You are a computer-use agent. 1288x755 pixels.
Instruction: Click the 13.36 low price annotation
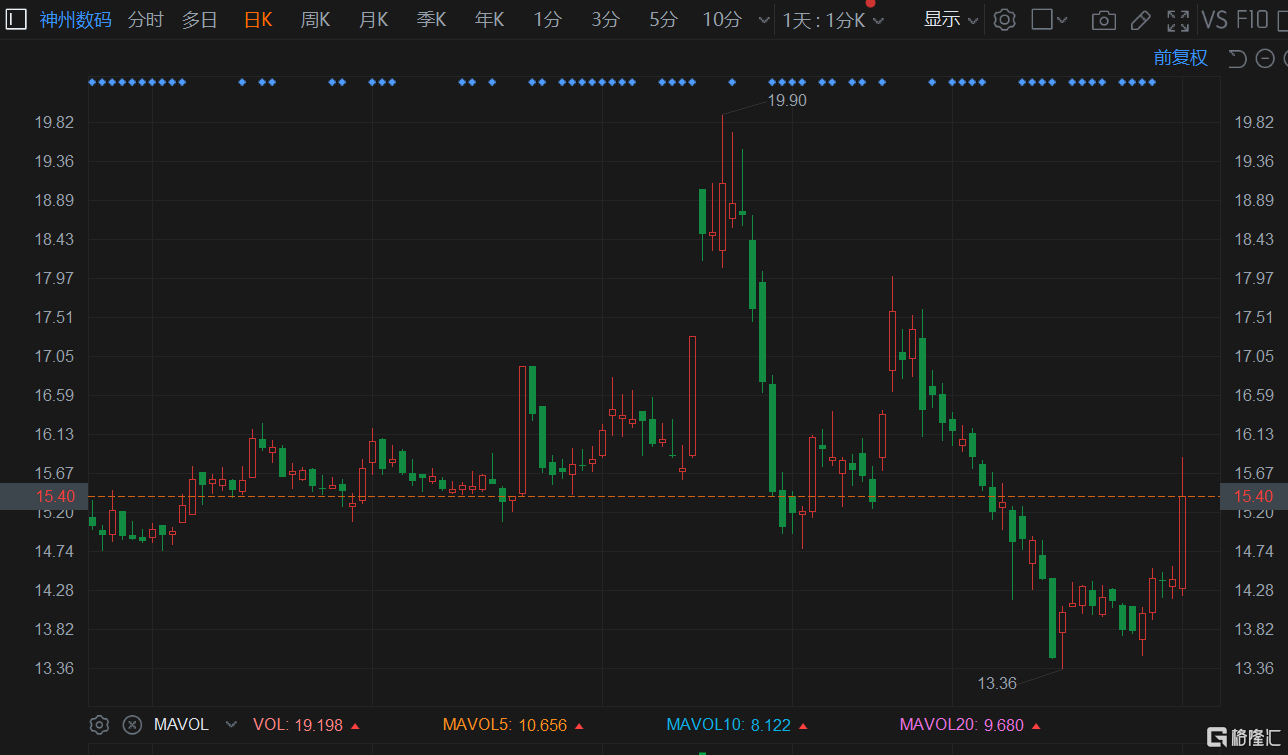click(x=997, y=683)
